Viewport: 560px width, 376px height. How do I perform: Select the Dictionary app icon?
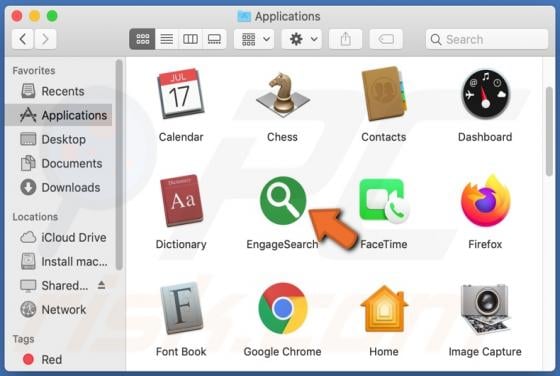[x=181, y=201]
